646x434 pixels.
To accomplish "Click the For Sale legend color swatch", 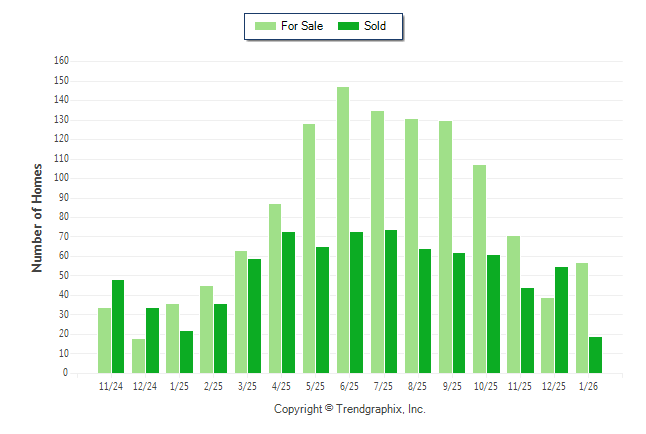I will pyautogui.click(x=265, y=26).
